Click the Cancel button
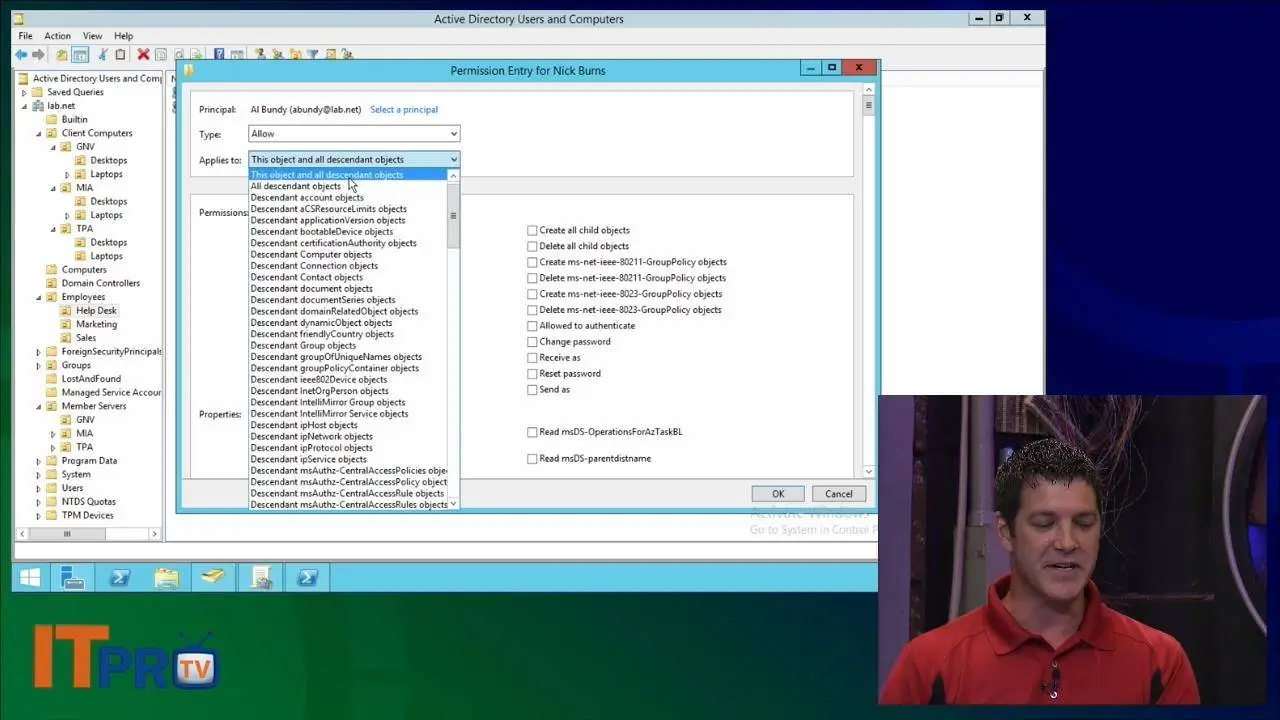Screen dimensions: 1280x720 (x=838, y=494)
